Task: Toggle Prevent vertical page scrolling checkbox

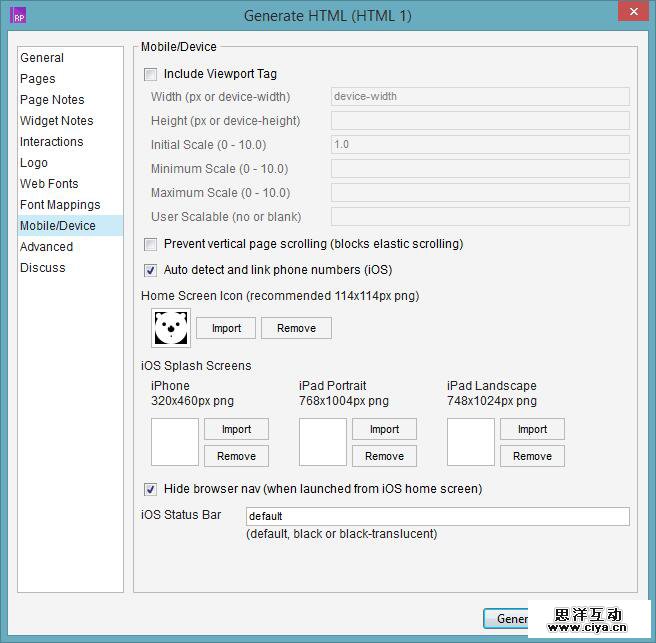Action: (x=150, y=244)
